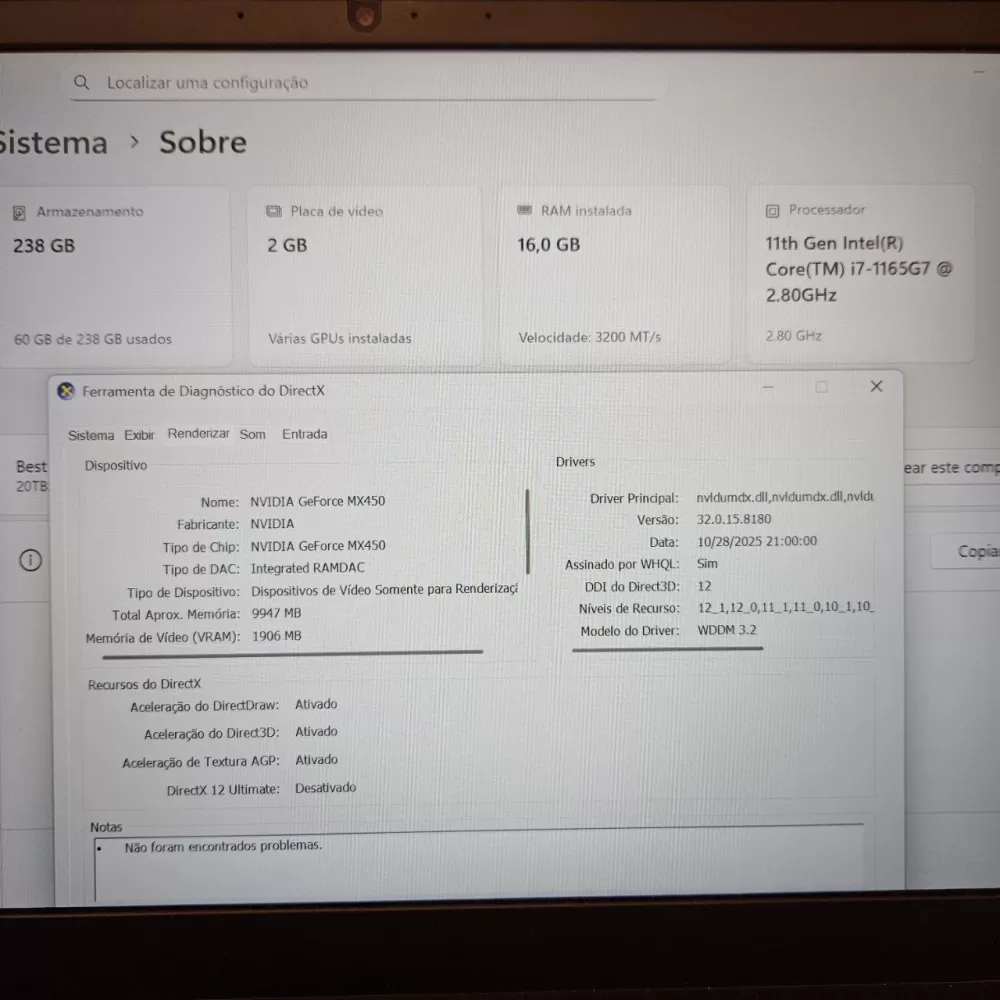Click the info circle icon on the left
Image resolution: width=1000 pixels, height=1000 pixels.
[x=31, y=560]
